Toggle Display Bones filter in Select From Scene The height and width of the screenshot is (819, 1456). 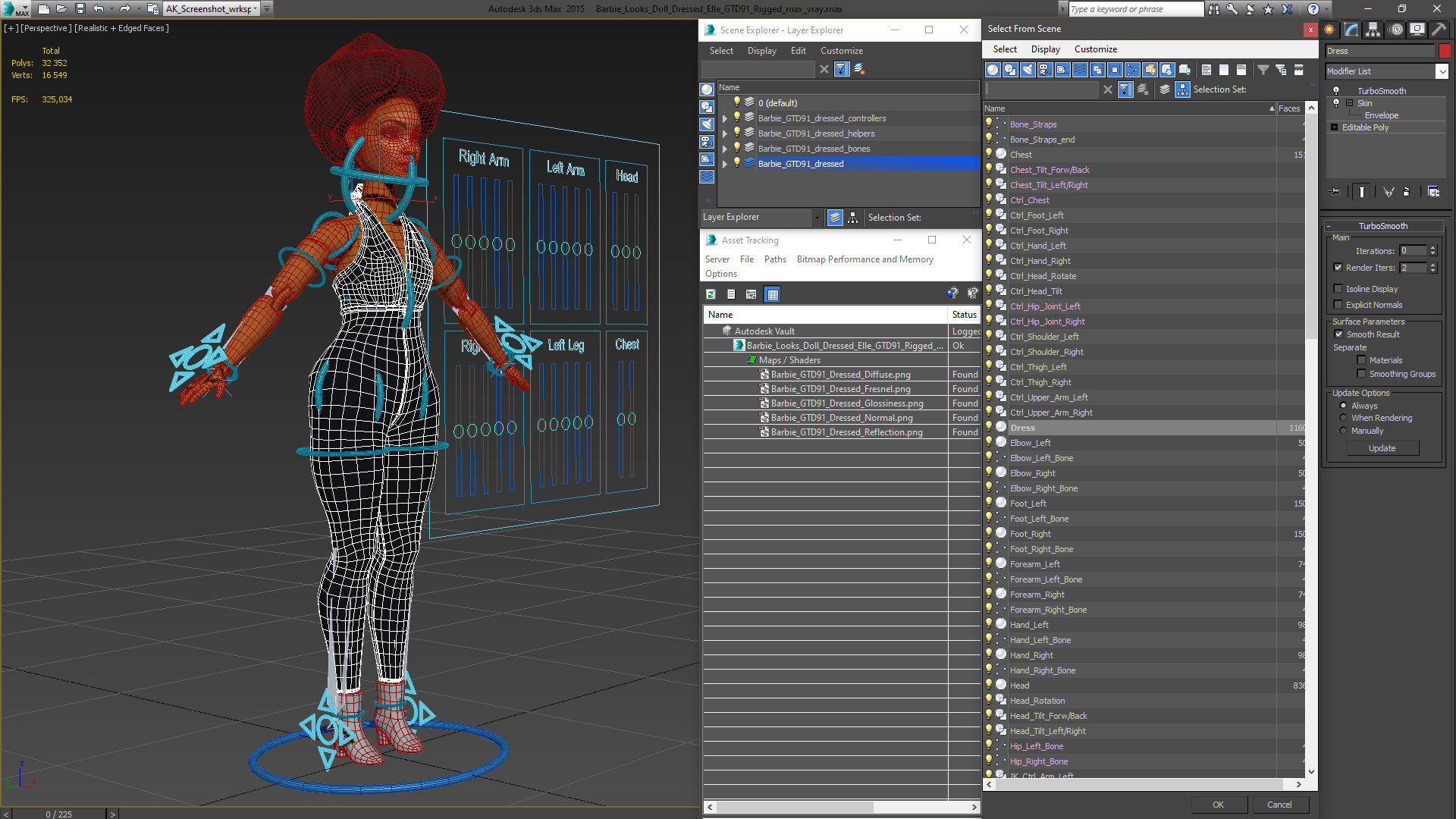point(1132,70)
